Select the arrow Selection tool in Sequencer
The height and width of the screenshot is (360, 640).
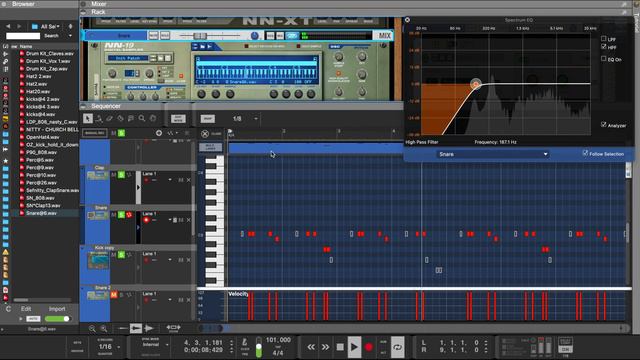[88, 118]
